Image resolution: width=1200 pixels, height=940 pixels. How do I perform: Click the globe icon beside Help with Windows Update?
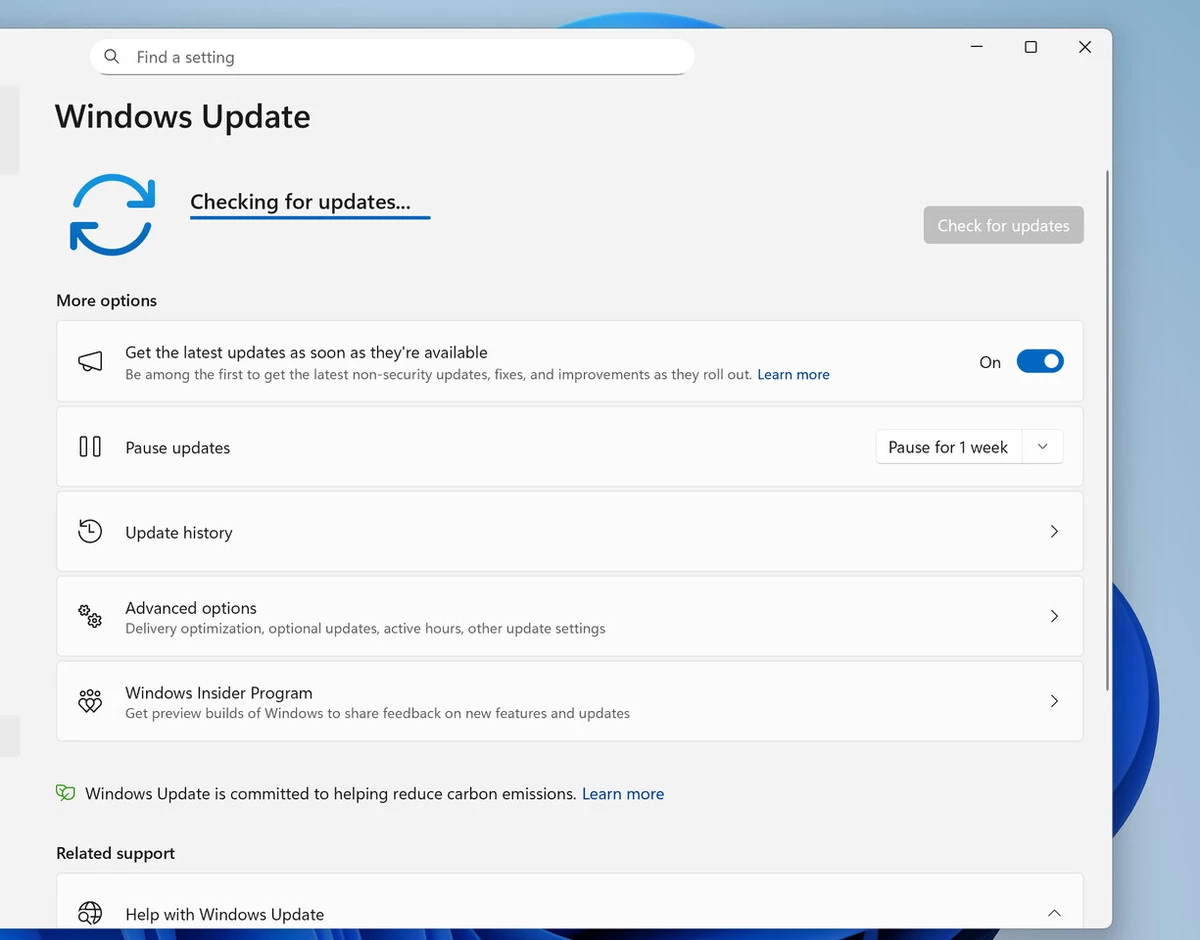coord(90,914)
